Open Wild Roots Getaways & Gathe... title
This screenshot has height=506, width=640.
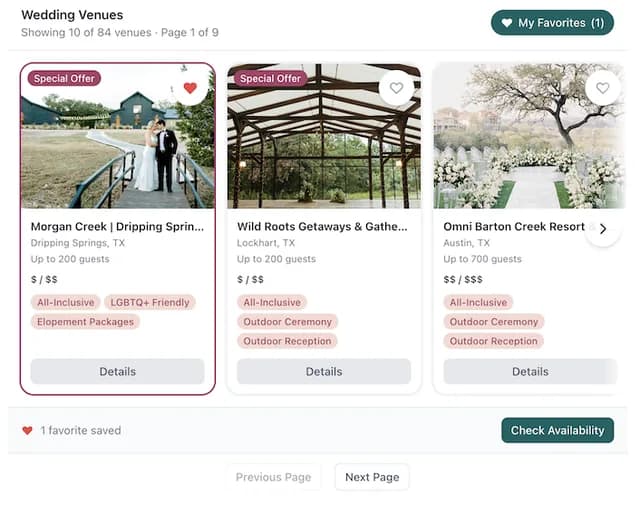(x=322, y=226)
